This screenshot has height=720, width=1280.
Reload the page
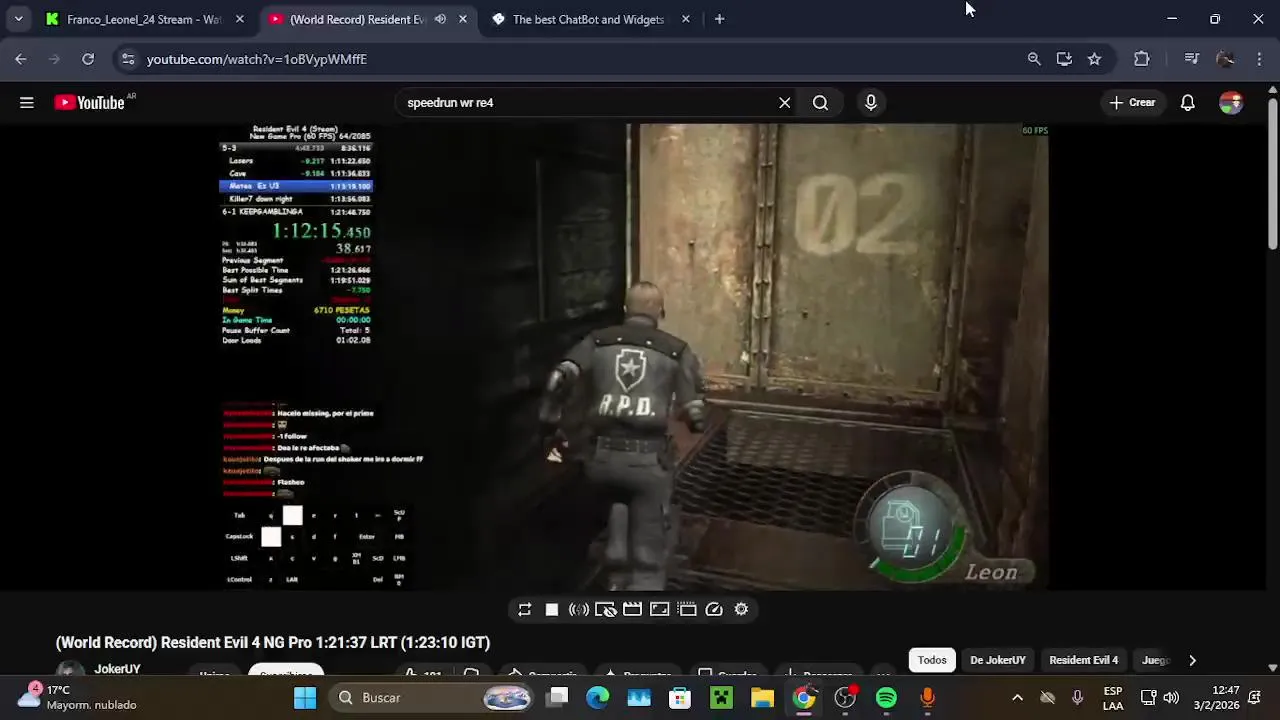(x=88, y=59)
